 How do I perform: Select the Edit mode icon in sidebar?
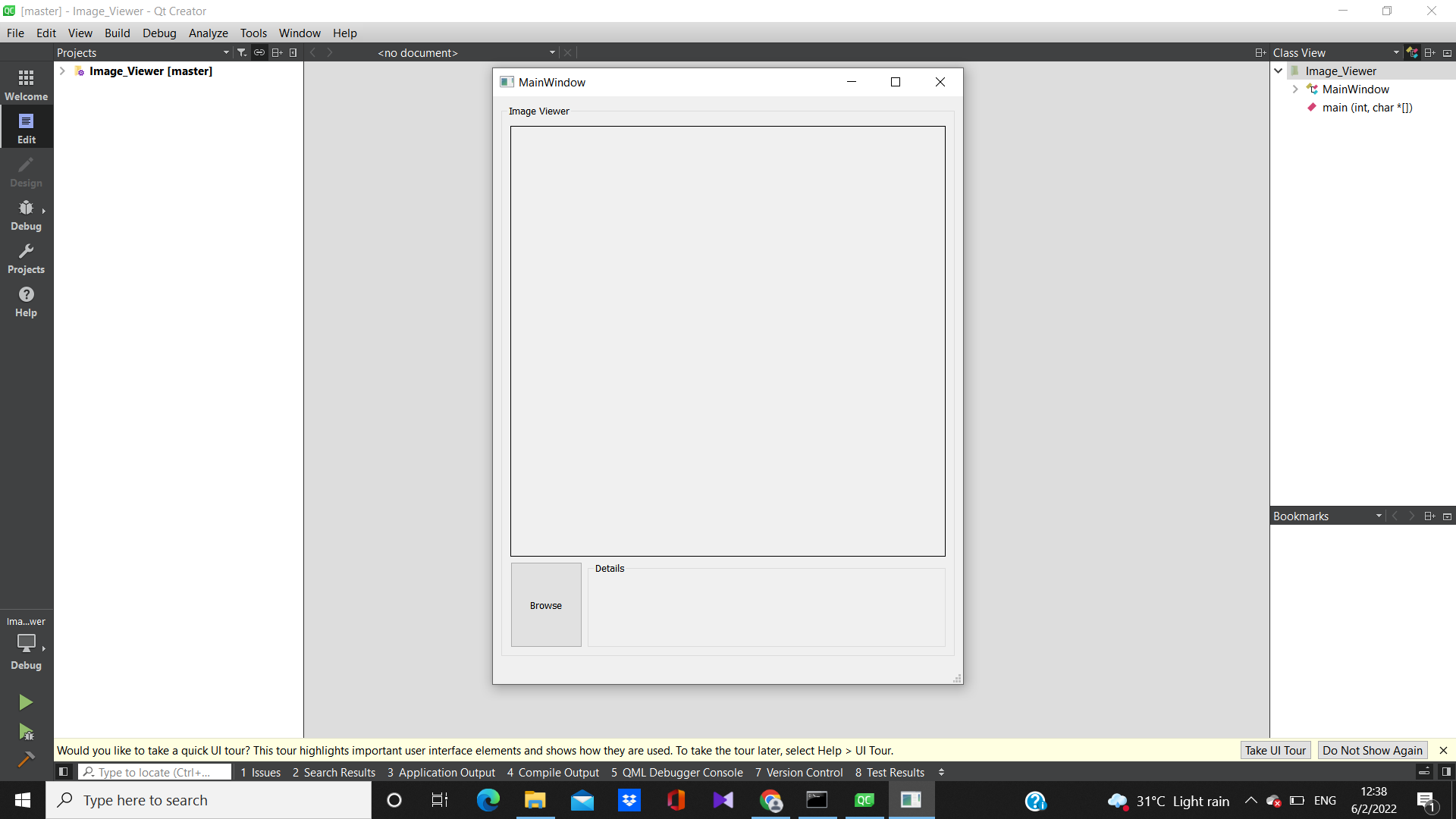point(26,127)
